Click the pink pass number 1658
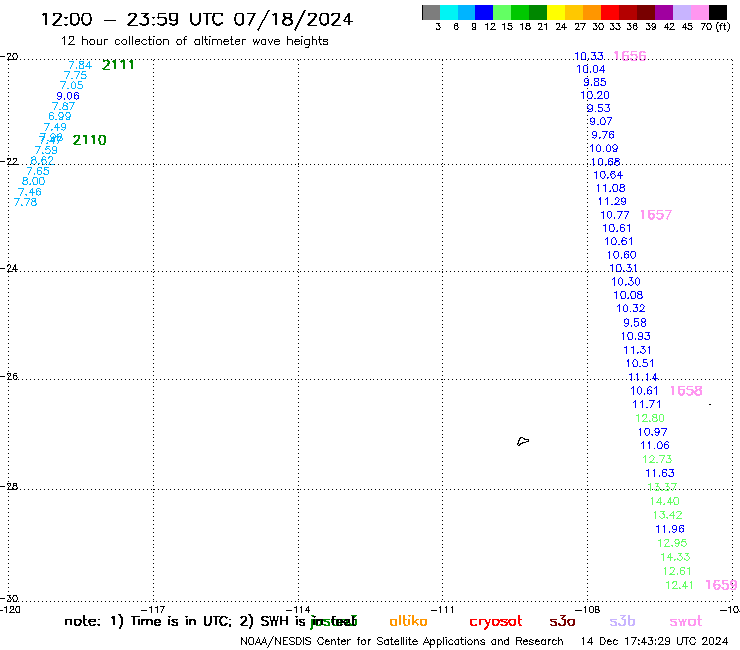 click(686, 391)
